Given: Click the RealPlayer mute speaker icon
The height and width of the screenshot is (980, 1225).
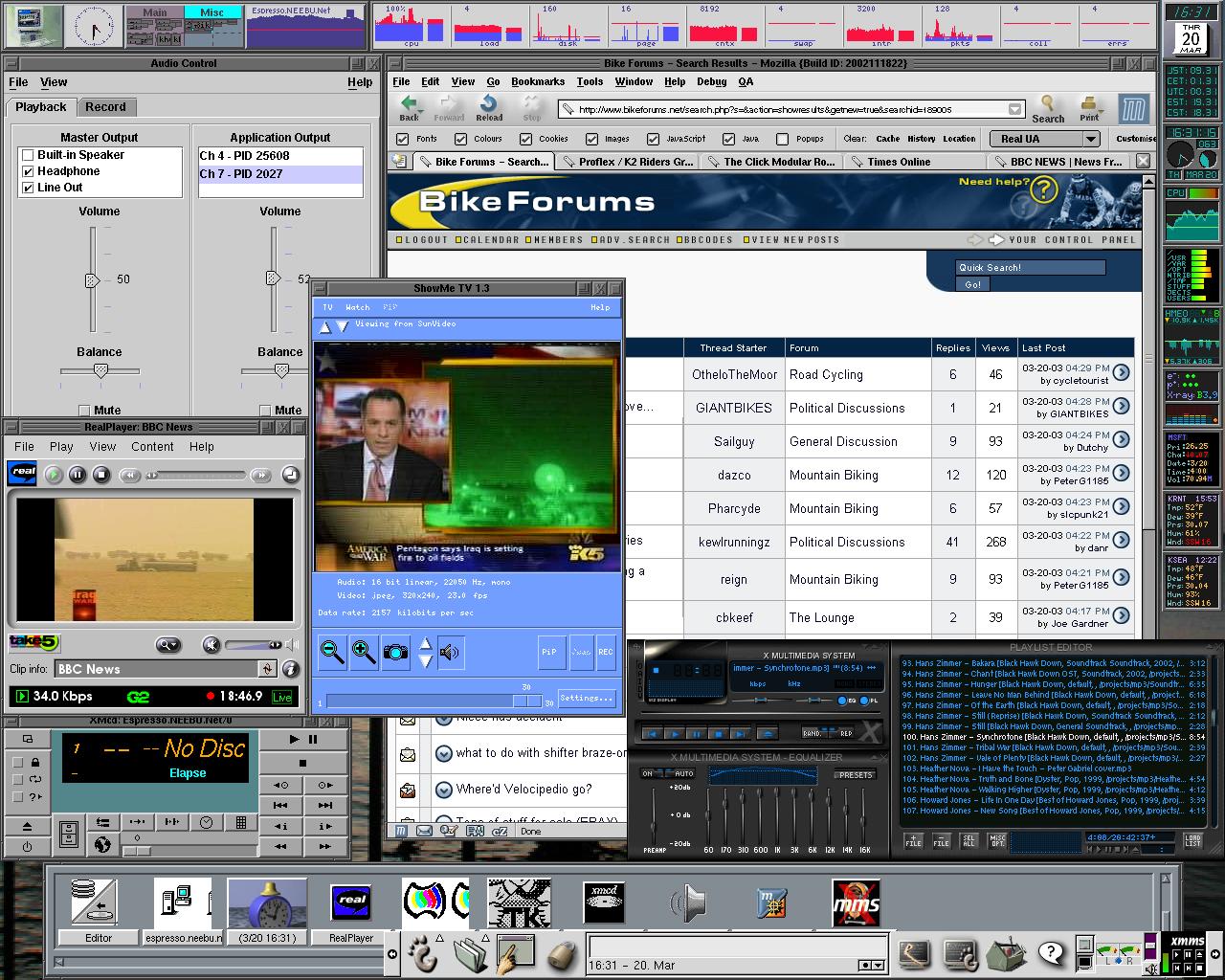Looking at the screenshot, I should coord(212,645).
